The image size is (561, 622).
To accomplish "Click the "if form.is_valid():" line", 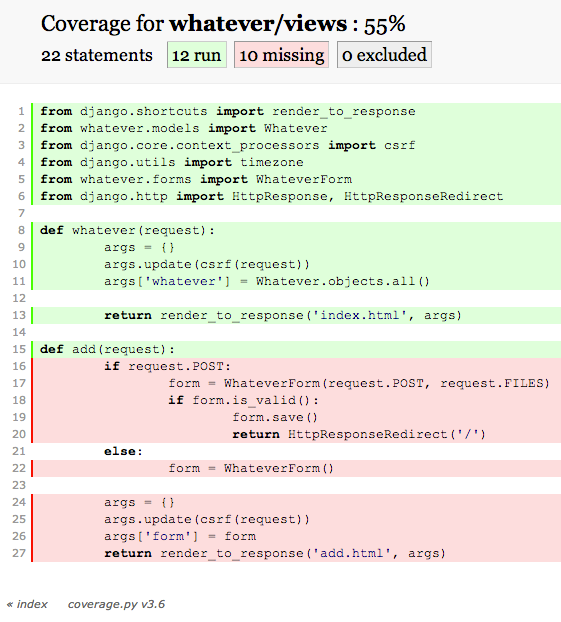I will pos(296,400).
